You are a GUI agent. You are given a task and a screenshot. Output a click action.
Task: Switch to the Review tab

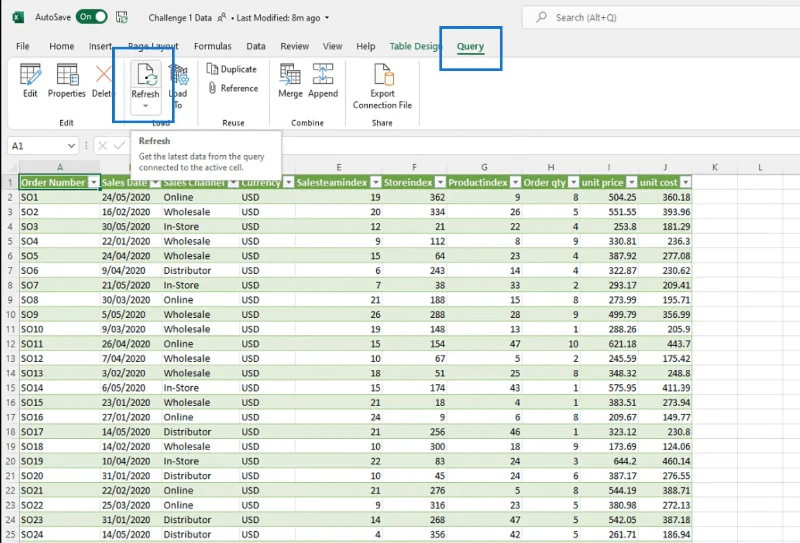294,46
